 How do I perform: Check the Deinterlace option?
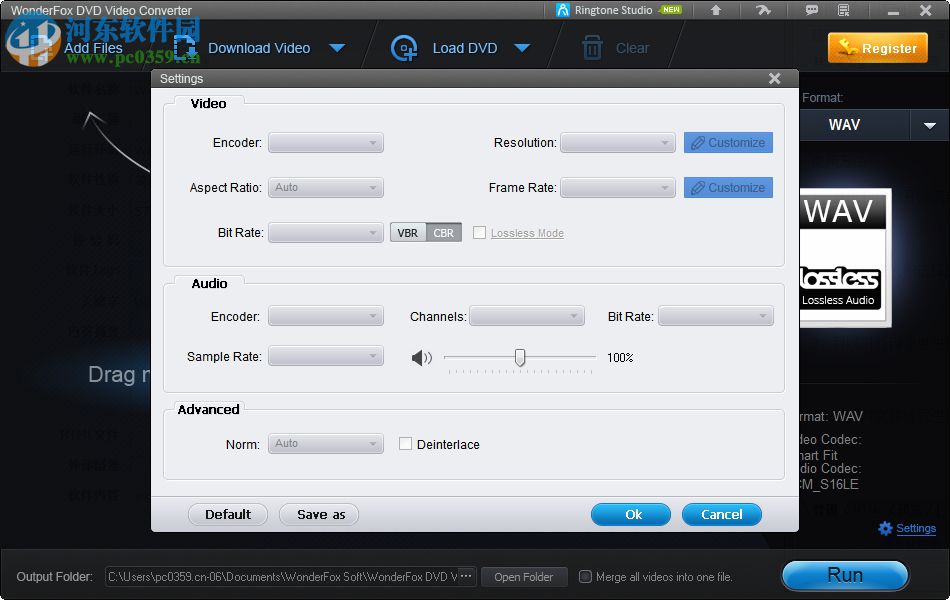[404, 444]
